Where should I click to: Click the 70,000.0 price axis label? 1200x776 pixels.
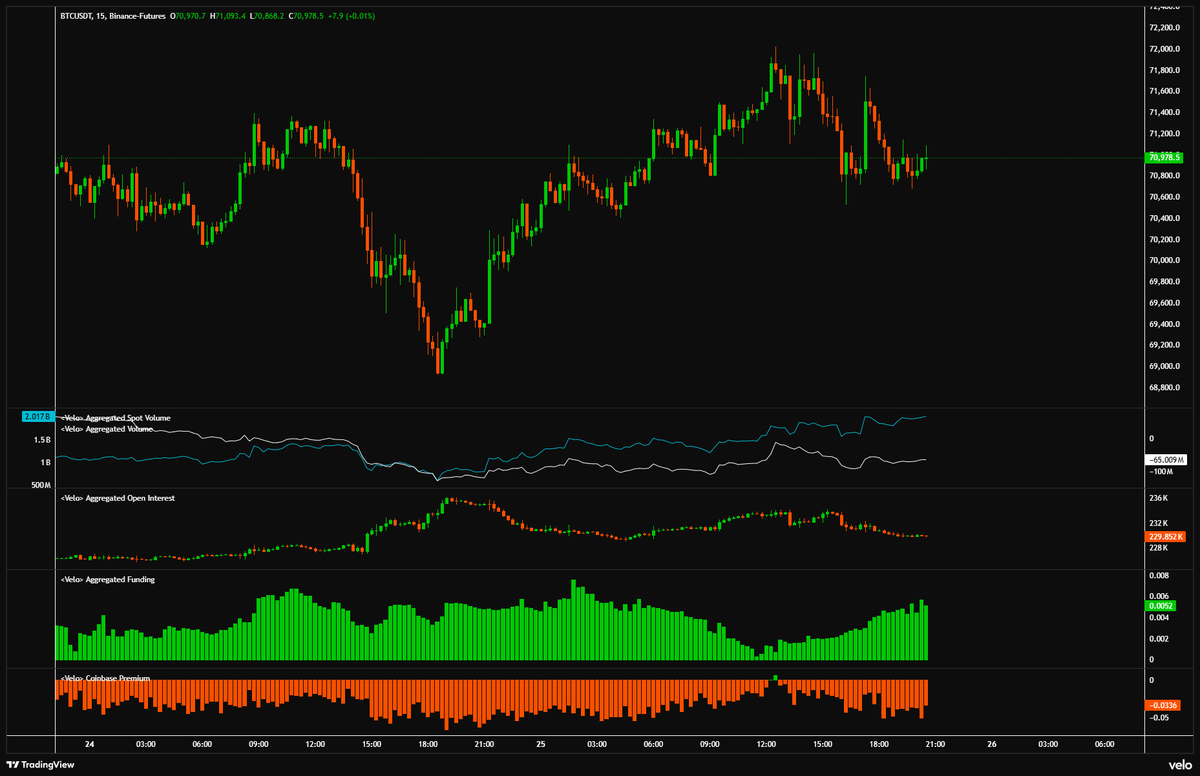point(1166,261)
